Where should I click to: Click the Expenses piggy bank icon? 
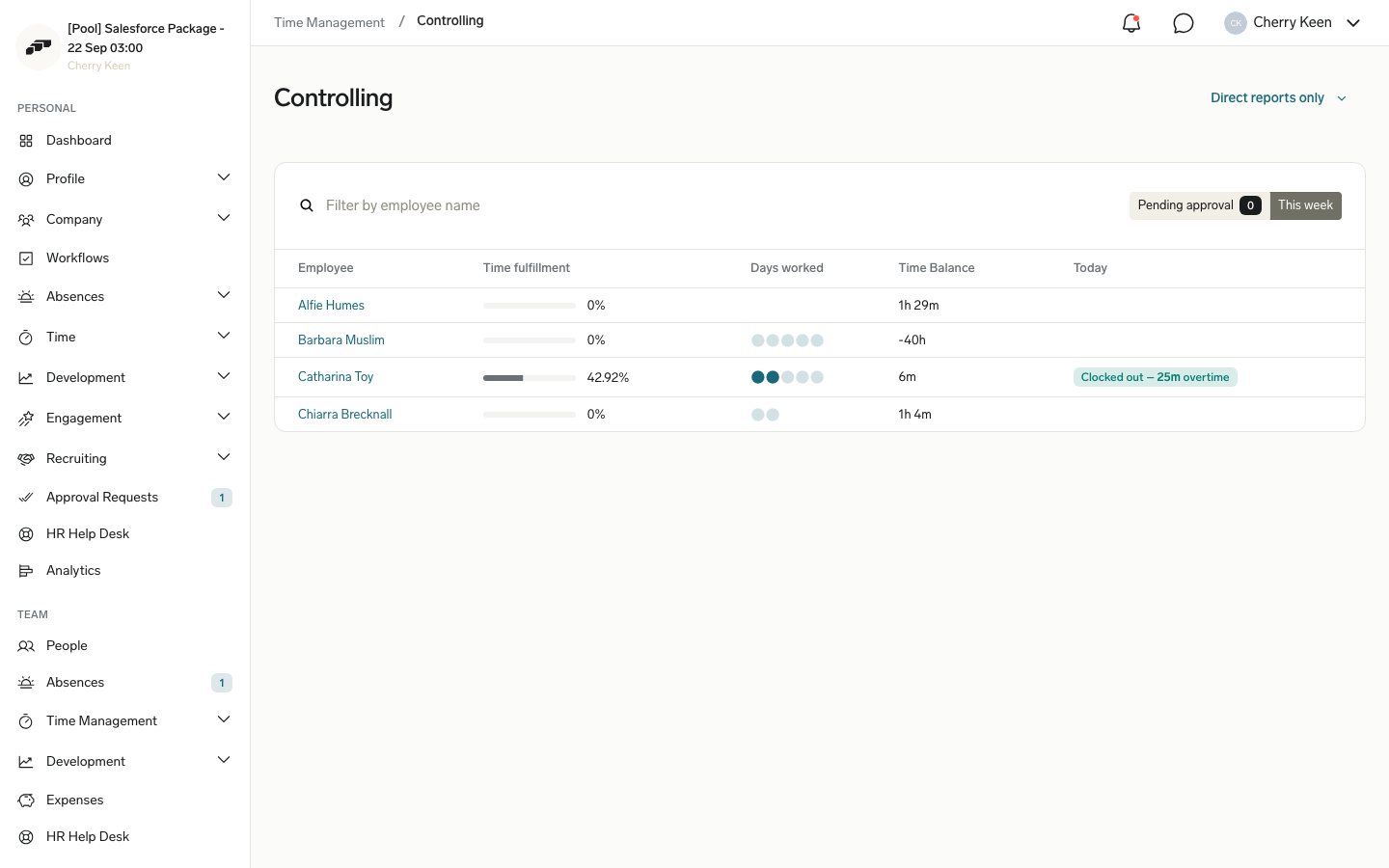click(26, 800)
